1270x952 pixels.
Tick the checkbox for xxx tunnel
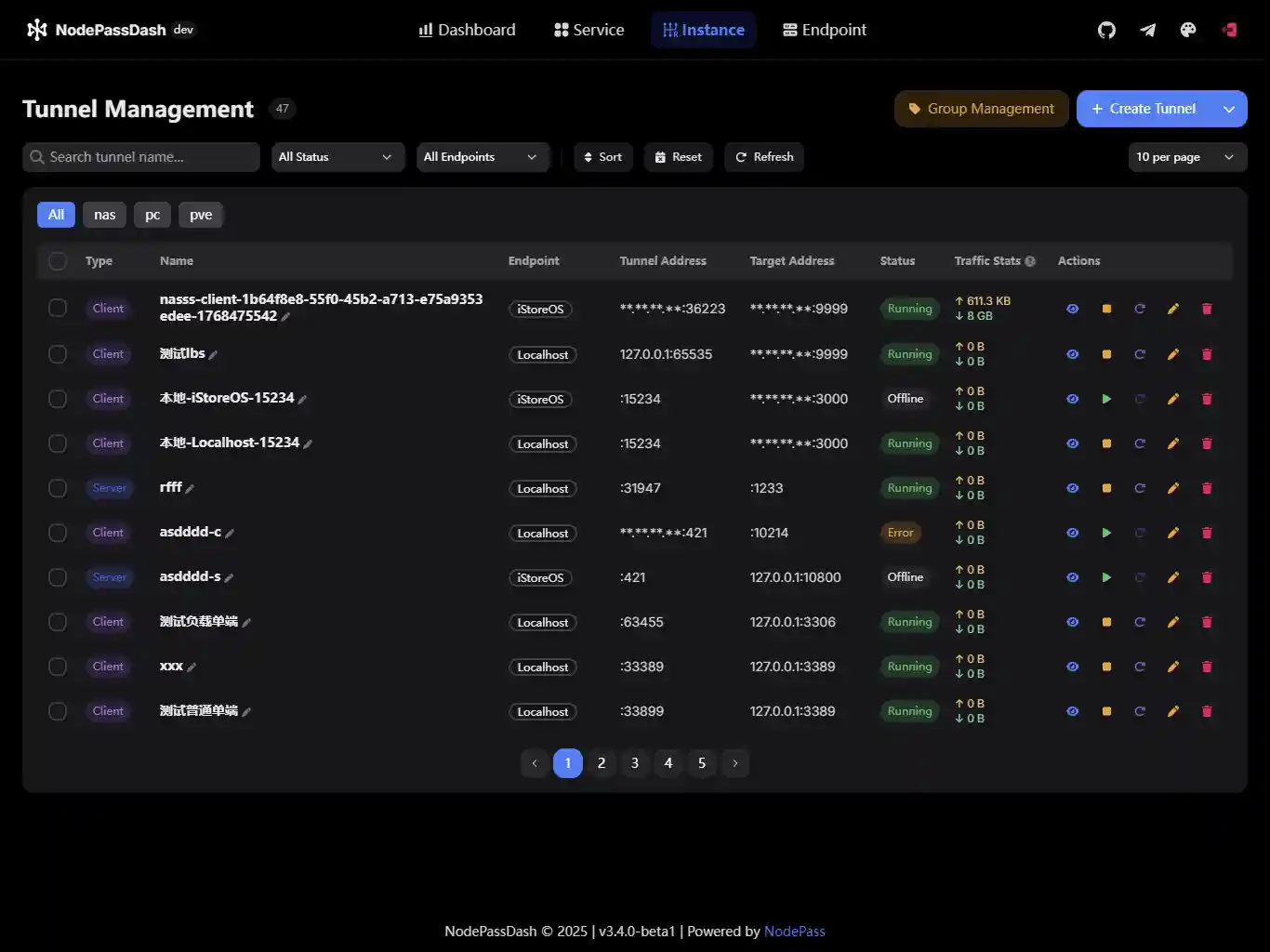58,667
